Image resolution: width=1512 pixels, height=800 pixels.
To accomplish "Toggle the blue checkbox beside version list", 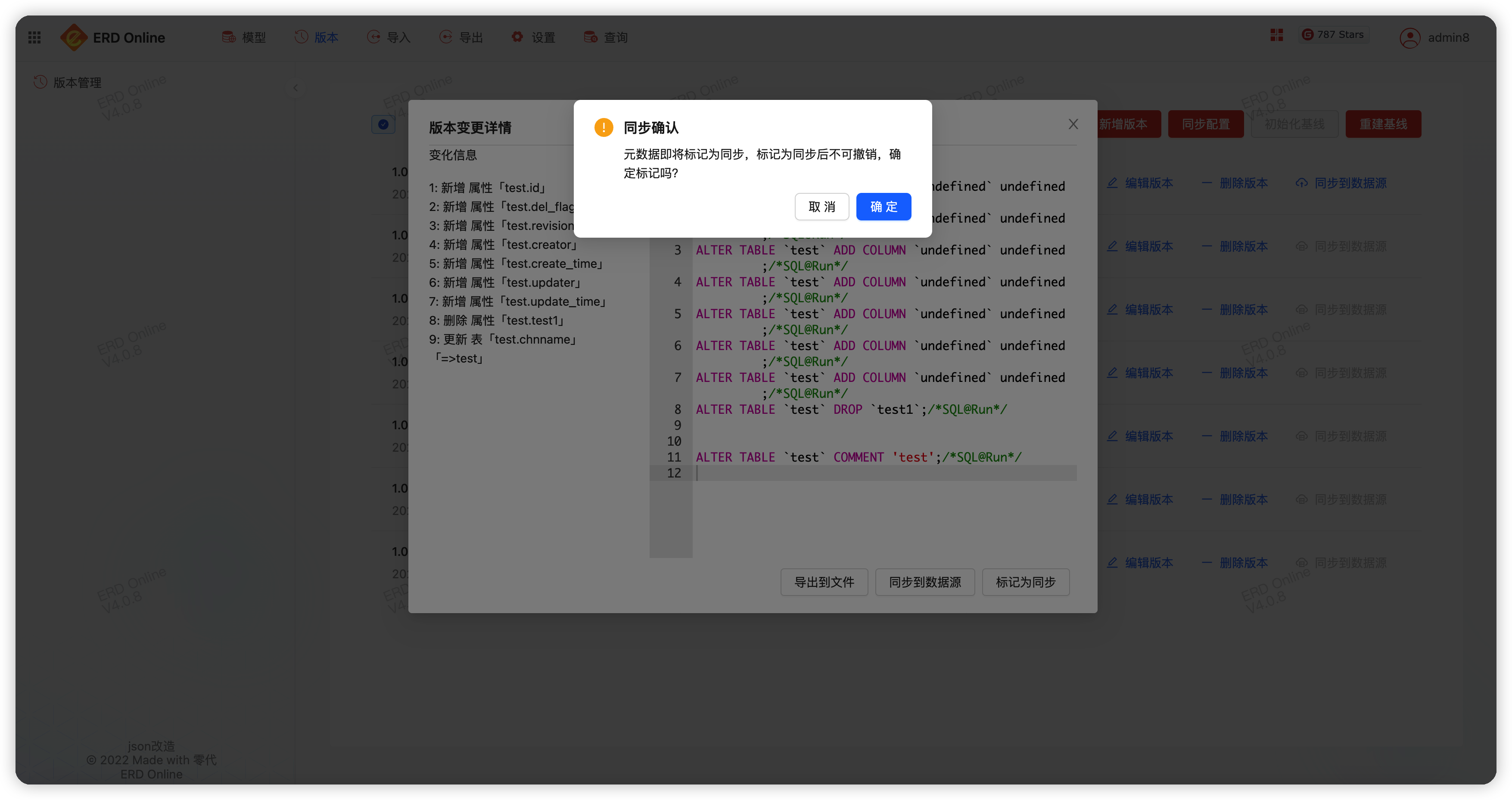I will 383,124.
